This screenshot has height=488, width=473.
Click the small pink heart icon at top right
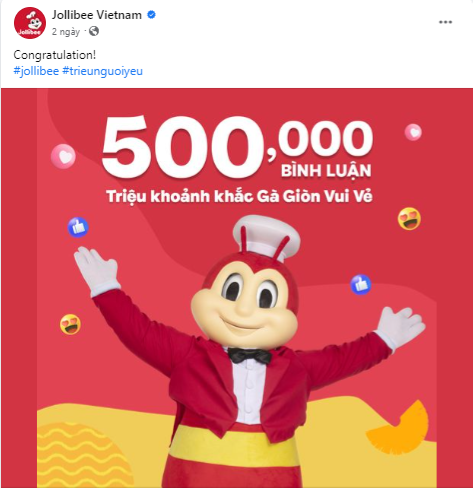pos(413,132)
